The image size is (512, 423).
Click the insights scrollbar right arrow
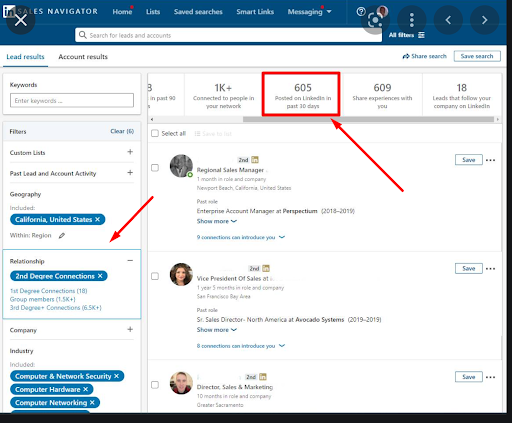point(498,119)
